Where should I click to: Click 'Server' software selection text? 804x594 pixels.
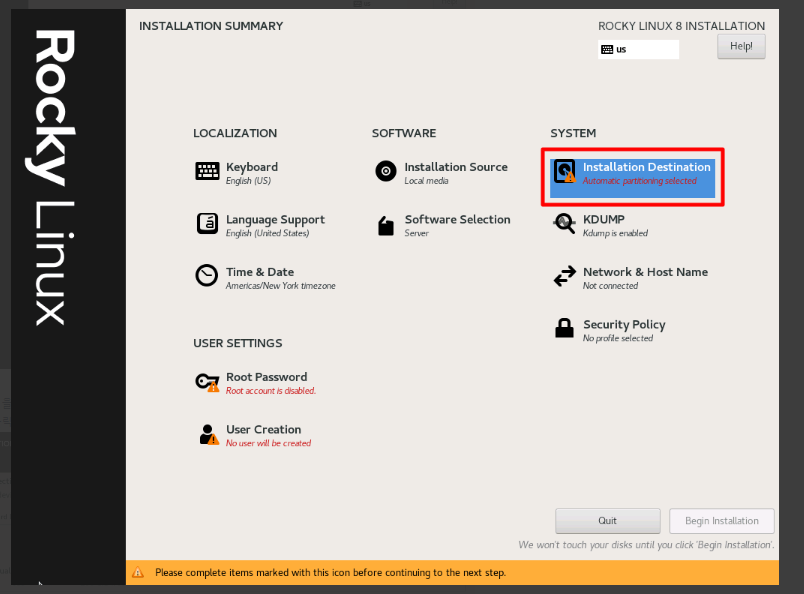point(416,233)
